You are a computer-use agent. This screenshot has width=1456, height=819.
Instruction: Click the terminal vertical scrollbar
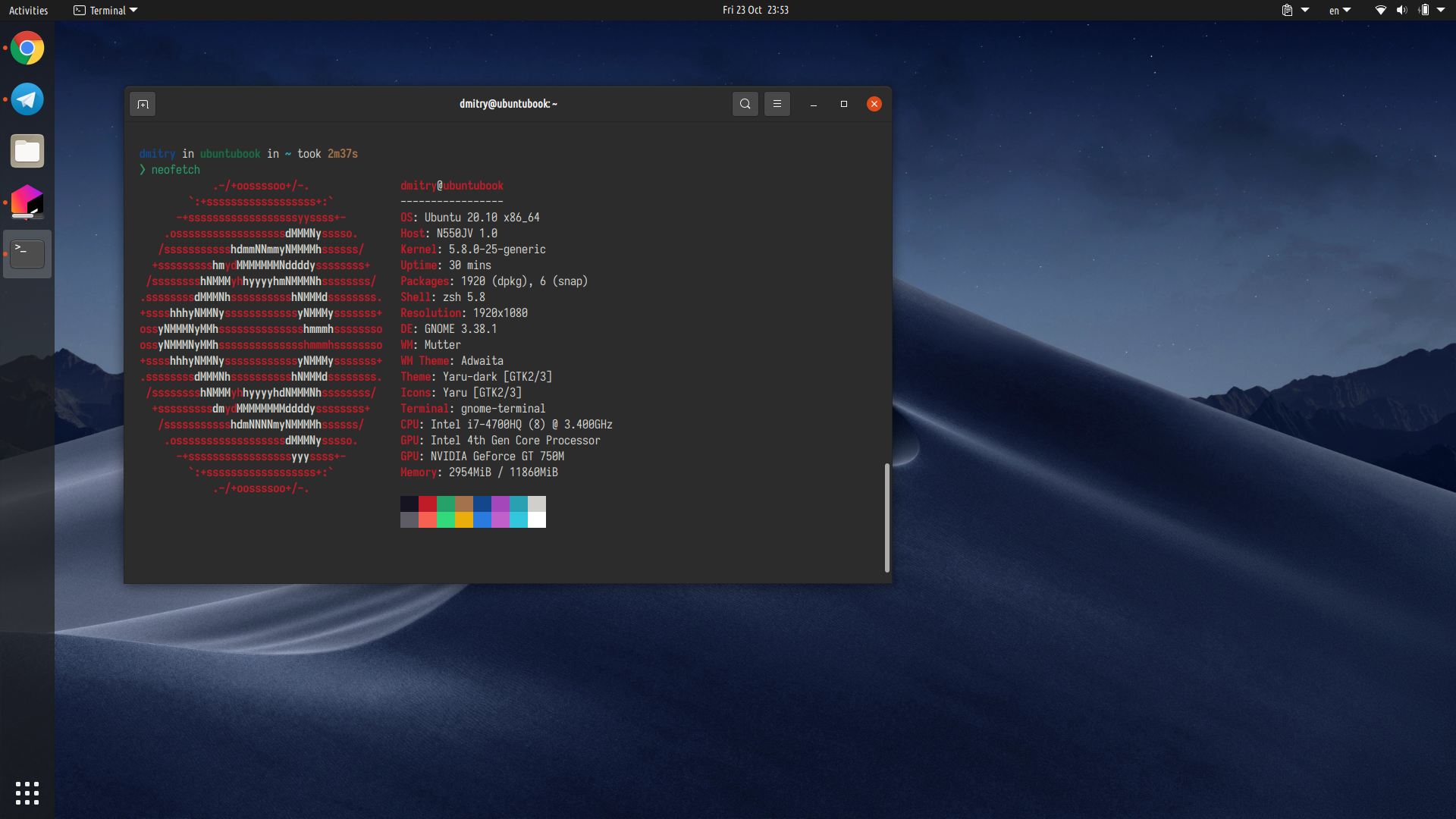coord(887,517)
